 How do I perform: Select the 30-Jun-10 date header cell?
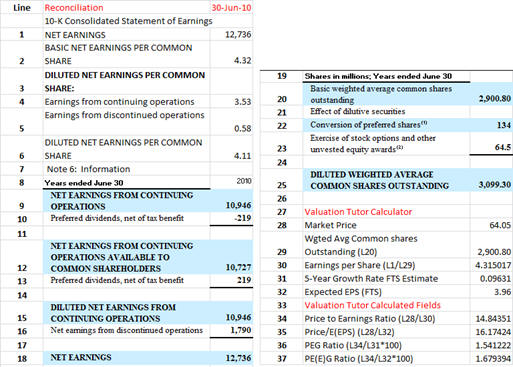coord(231,7)
